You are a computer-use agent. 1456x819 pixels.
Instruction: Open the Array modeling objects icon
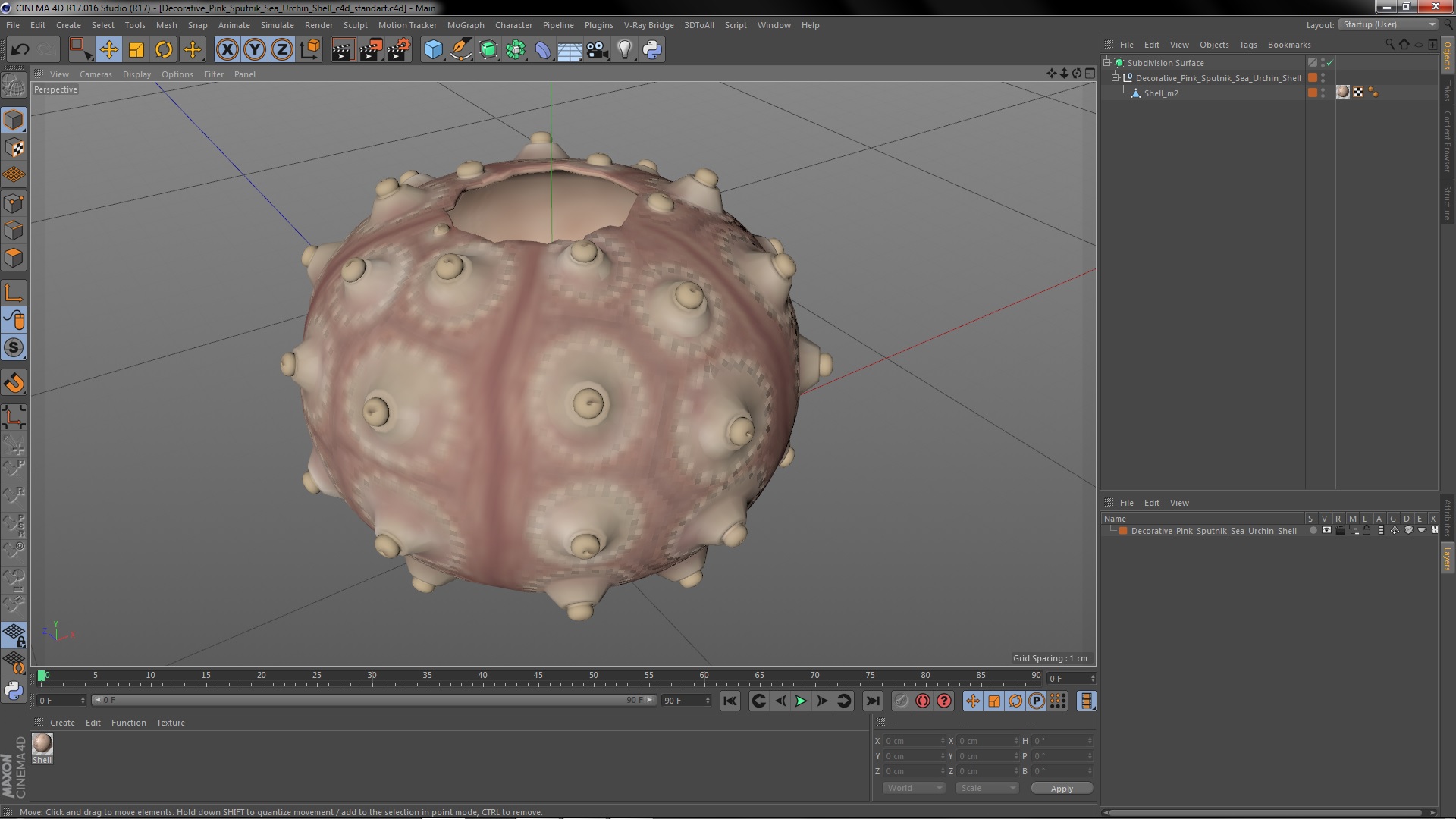pos(516,50)
